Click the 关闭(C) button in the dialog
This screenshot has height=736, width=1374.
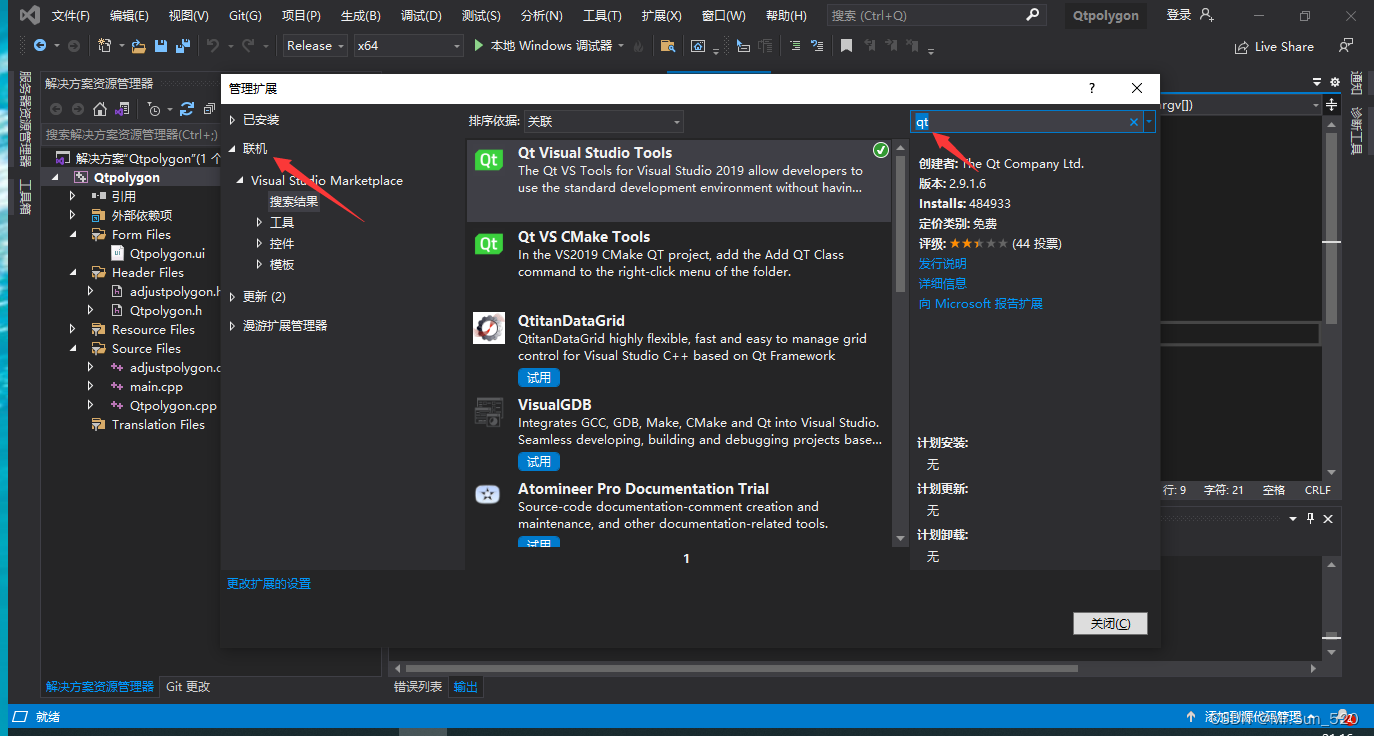point(1110,623)
